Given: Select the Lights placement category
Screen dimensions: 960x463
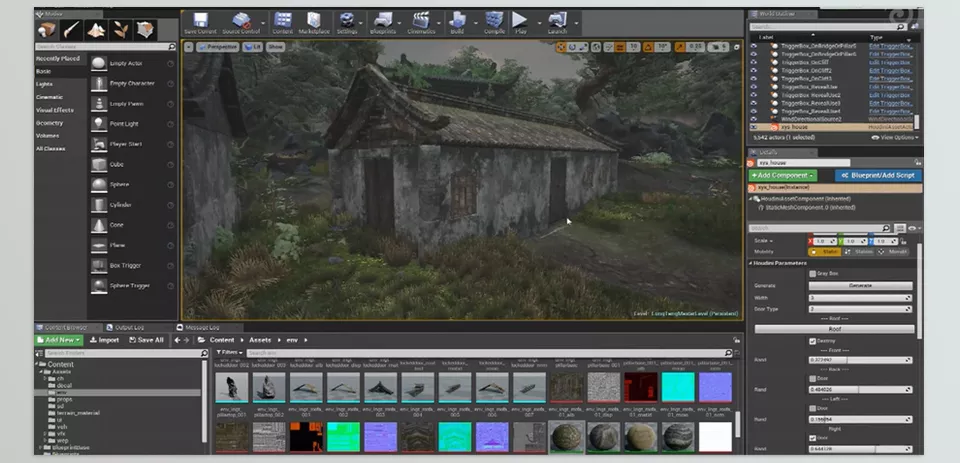Looking at the screenshot, I should click(x=44, y=84).
